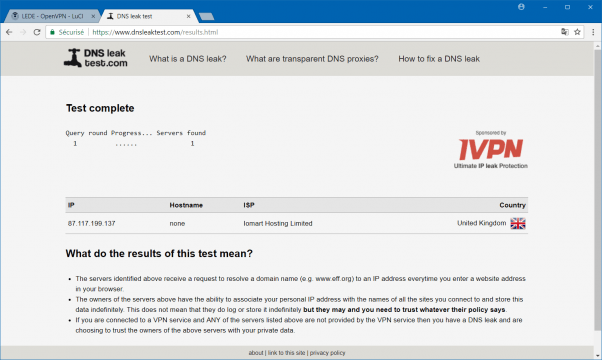Click the vertical page scrollbar

(x=597, y=189)
